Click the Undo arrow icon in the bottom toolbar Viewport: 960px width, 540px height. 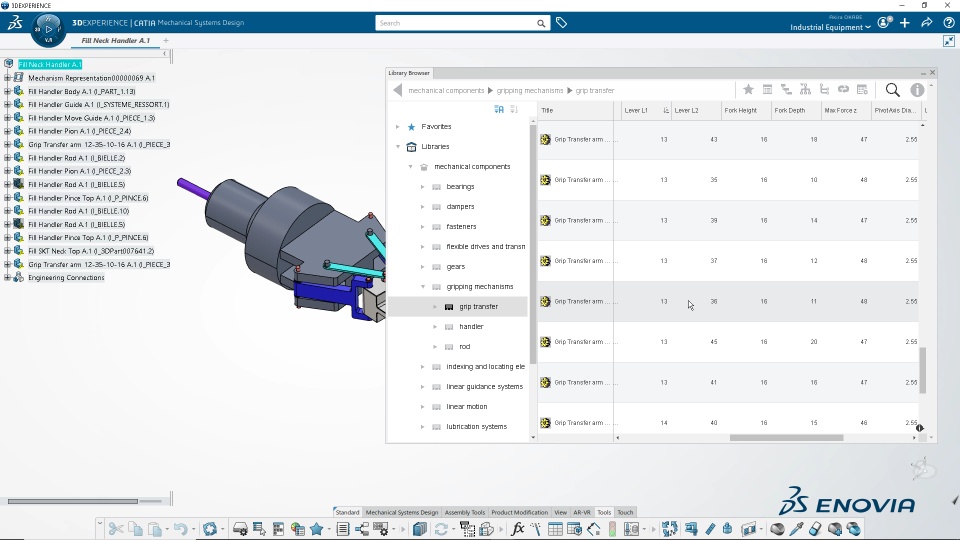[x=180, y=529]
